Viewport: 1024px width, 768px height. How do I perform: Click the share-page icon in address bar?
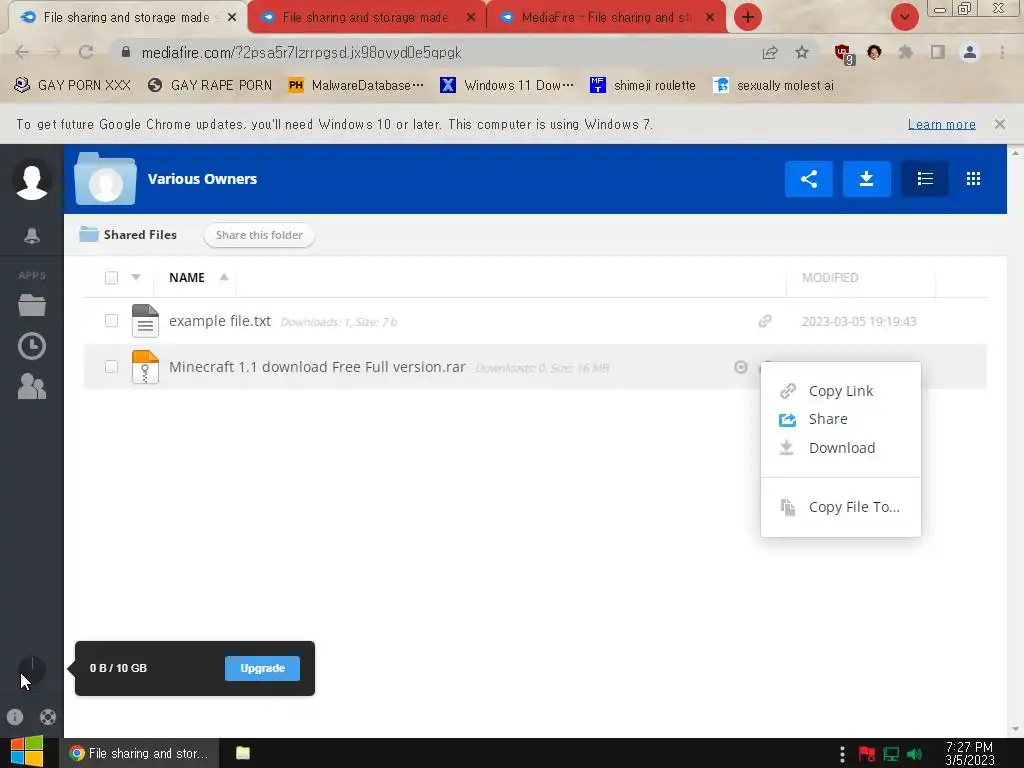pyautogui.click(x=770, y=53)
